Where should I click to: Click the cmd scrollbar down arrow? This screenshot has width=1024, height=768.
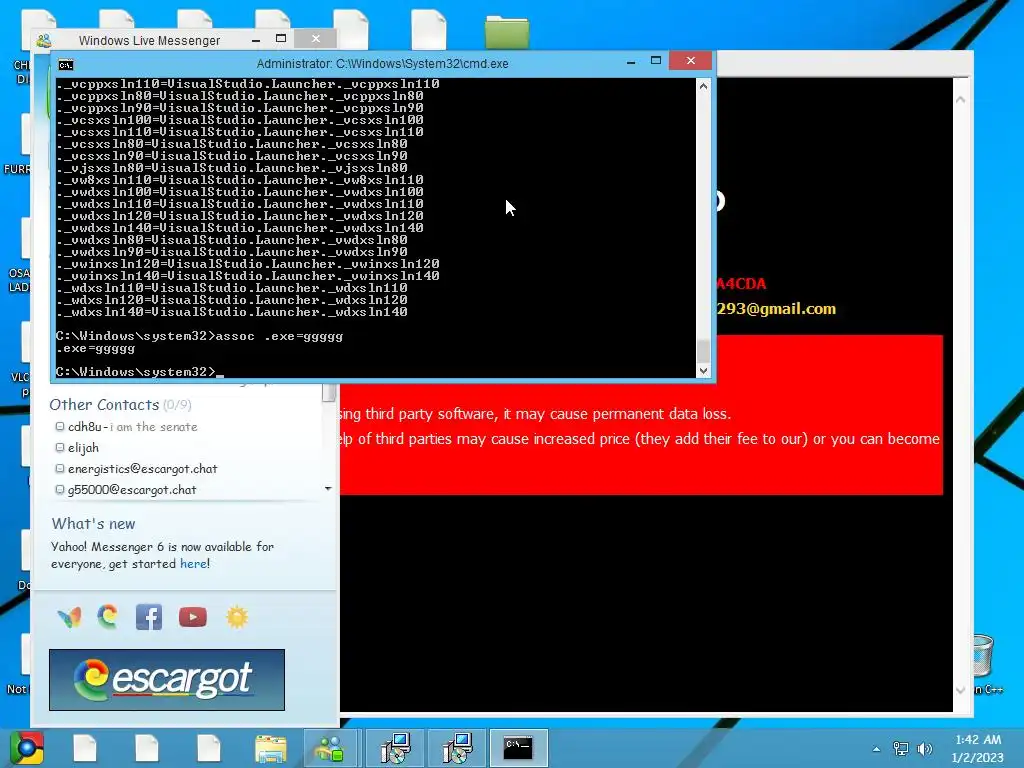point(703,370)
